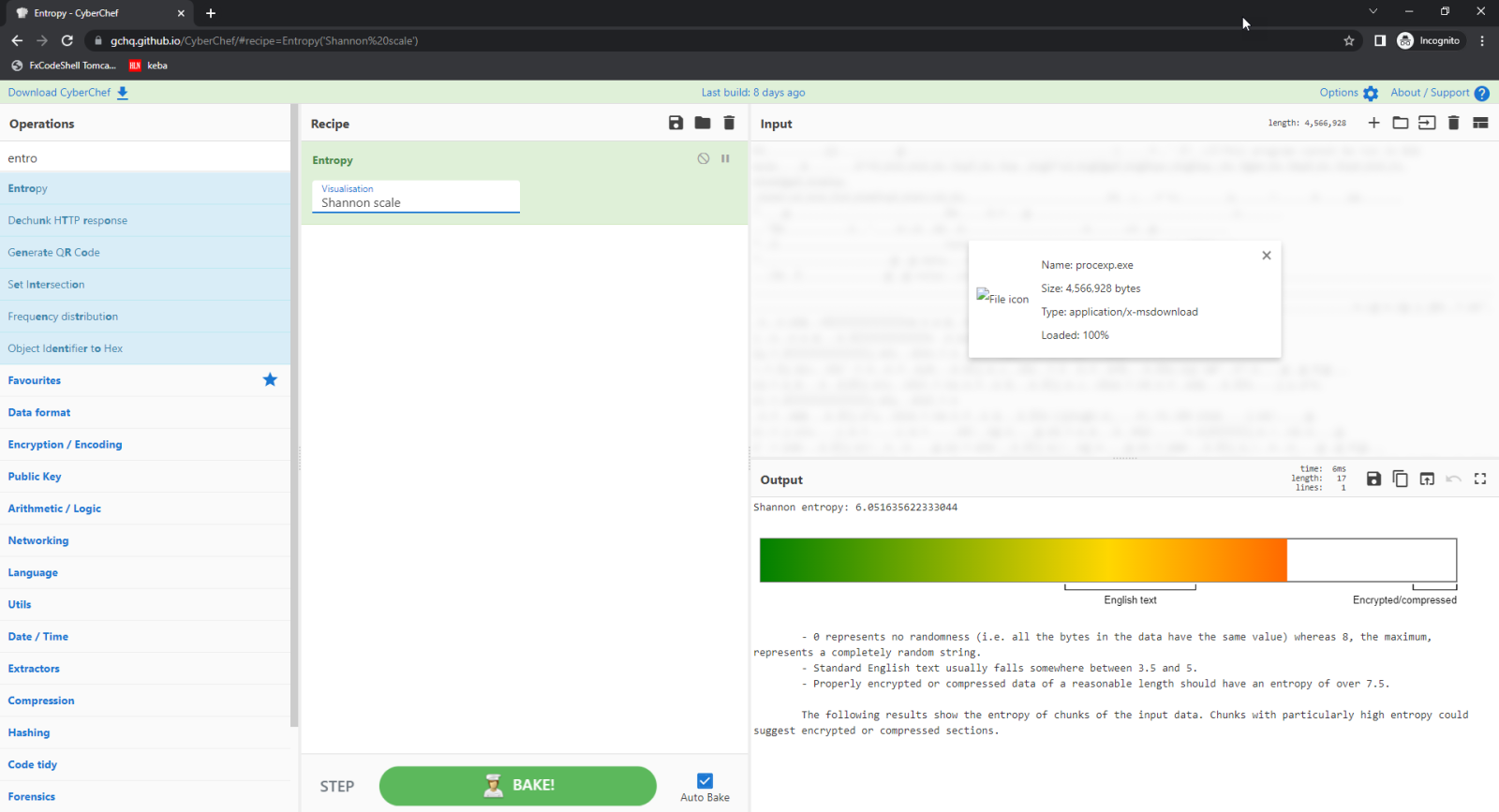Save the recipe using the disk icon

tap(675, 123)
